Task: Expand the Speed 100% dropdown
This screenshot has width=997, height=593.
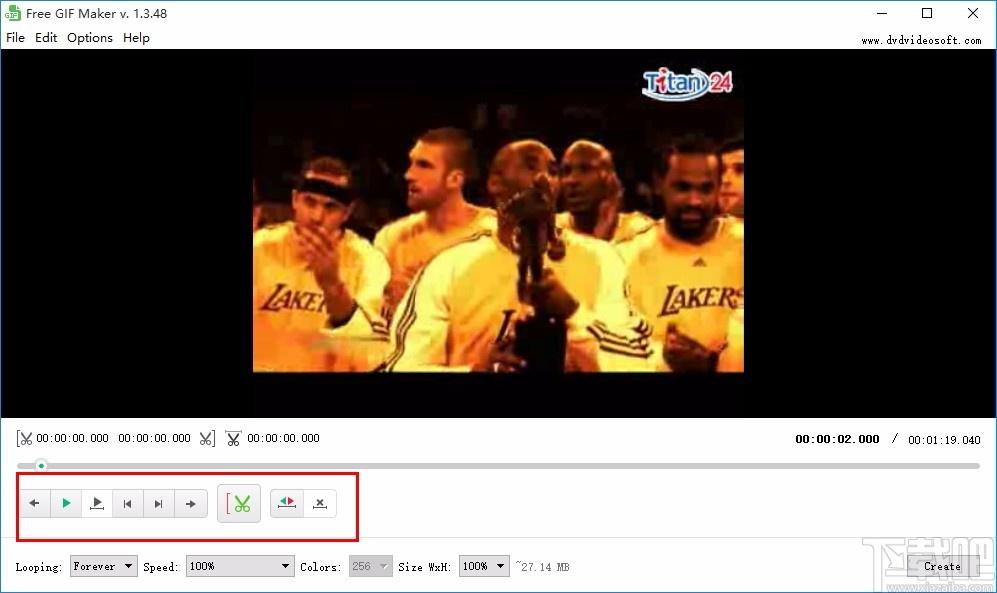Action: point(240,566)
